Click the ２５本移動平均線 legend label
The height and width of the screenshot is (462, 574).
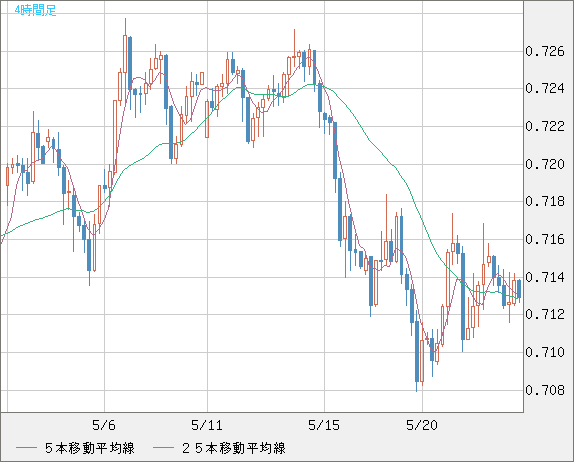(x=234, y=448)
